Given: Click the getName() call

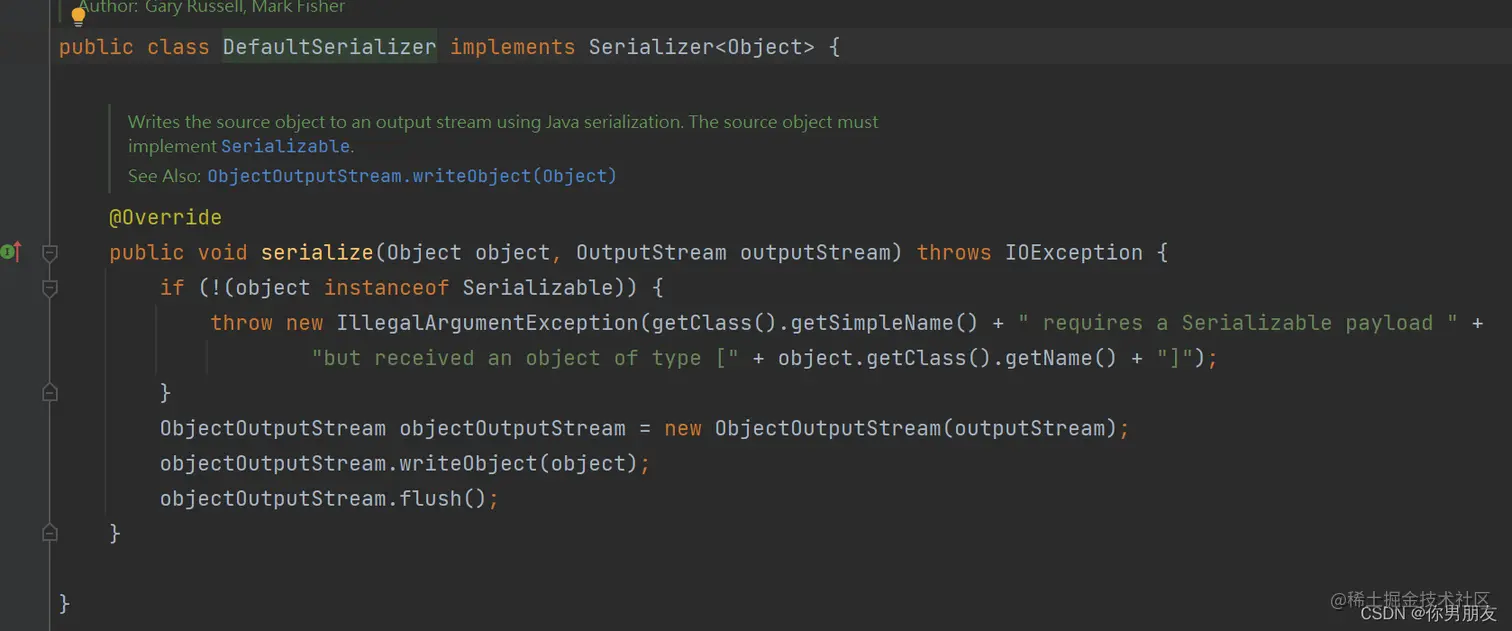Looking at the screenshot, I should (x=1061, y=358).
